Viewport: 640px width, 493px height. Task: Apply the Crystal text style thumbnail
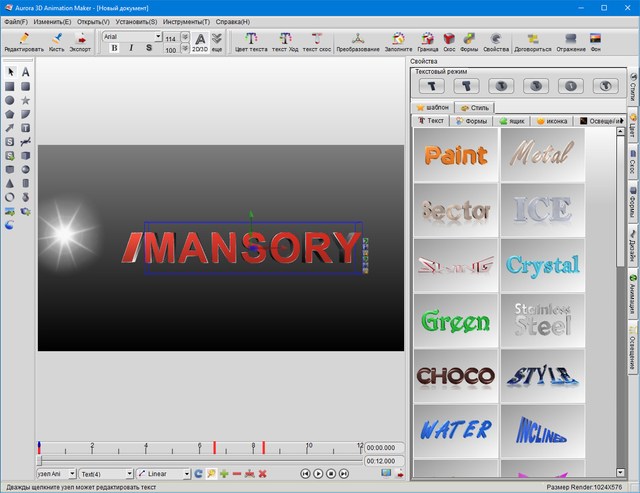[542, 265]
